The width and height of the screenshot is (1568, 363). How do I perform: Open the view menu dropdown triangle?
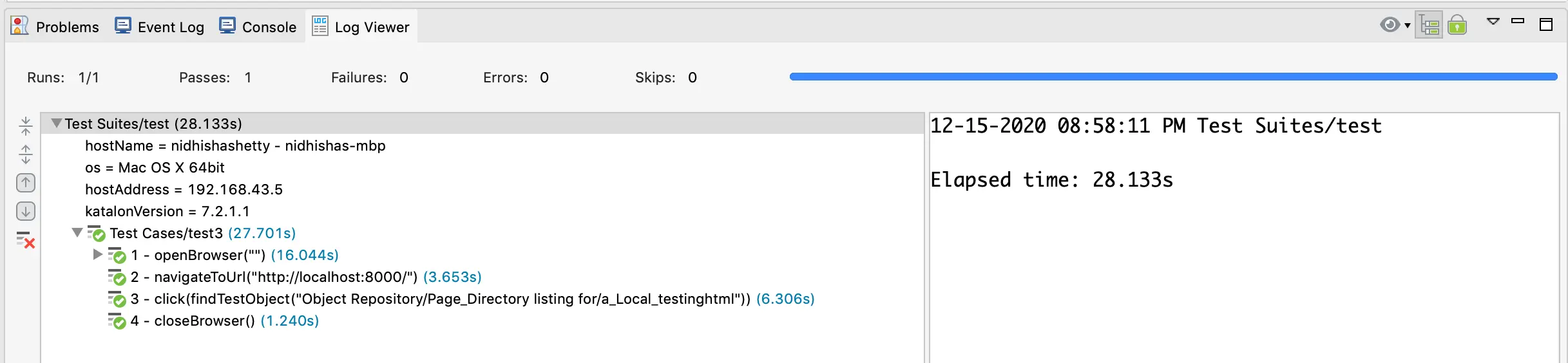(1493, 22)
